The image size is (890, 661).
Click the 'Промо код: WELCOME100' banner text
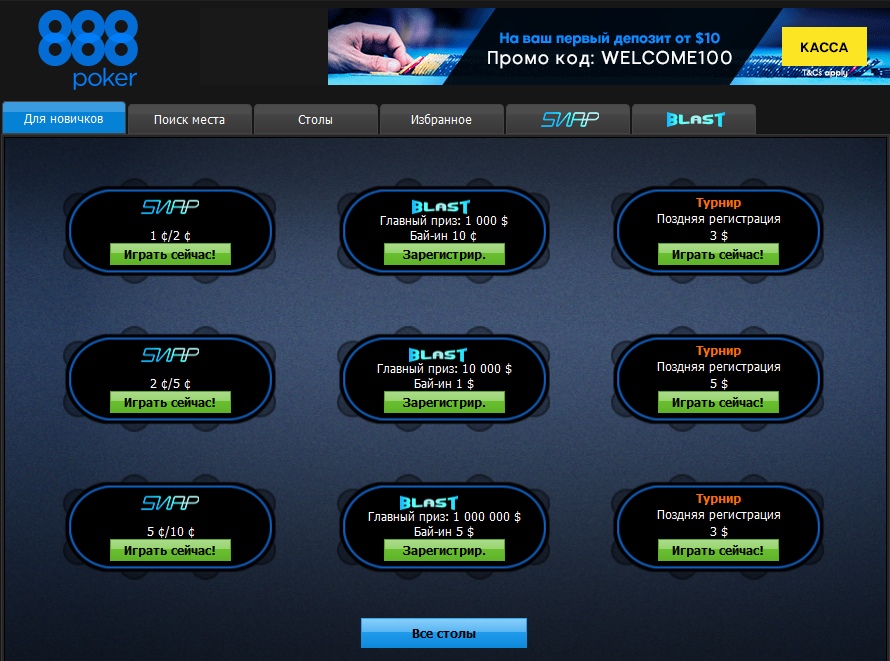tap(610, 58)
